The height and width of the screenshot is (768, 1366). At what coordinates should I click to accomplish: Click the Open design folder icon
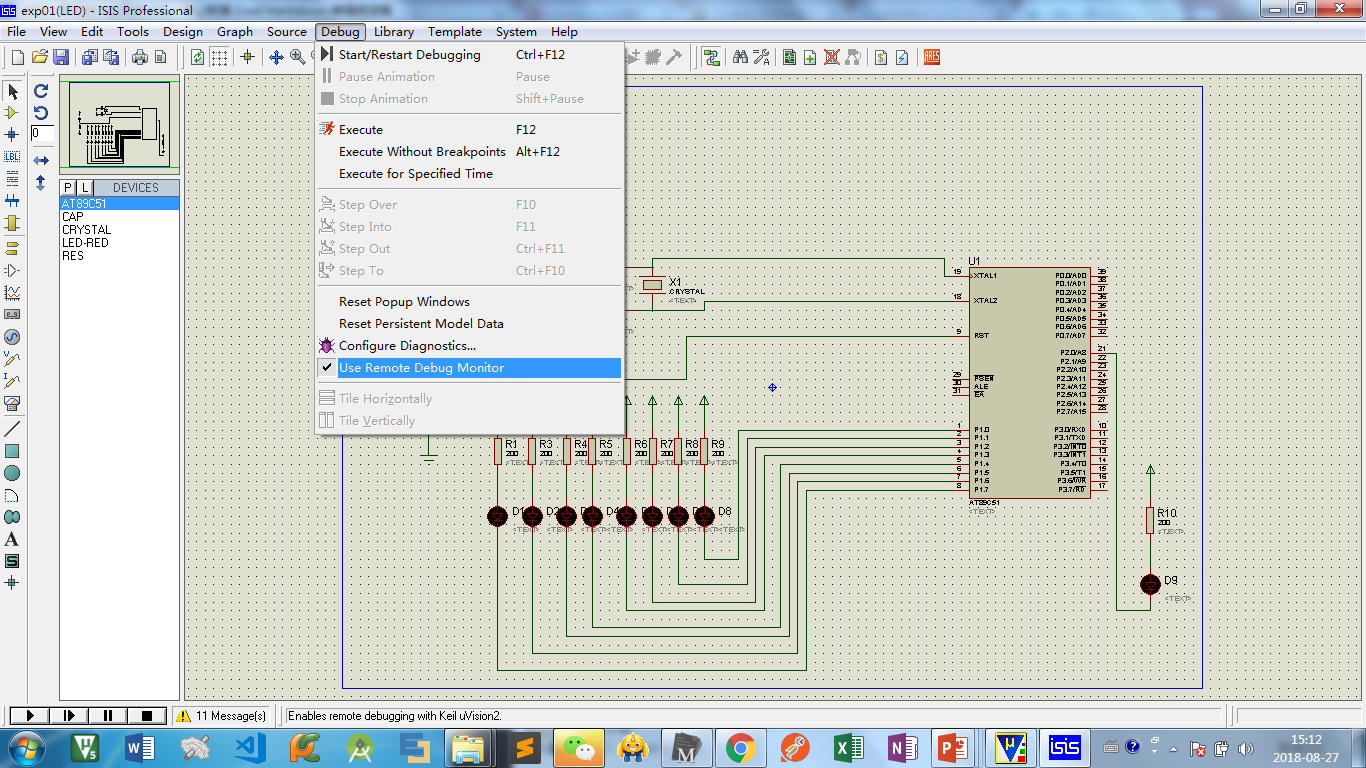pos(40,57)
